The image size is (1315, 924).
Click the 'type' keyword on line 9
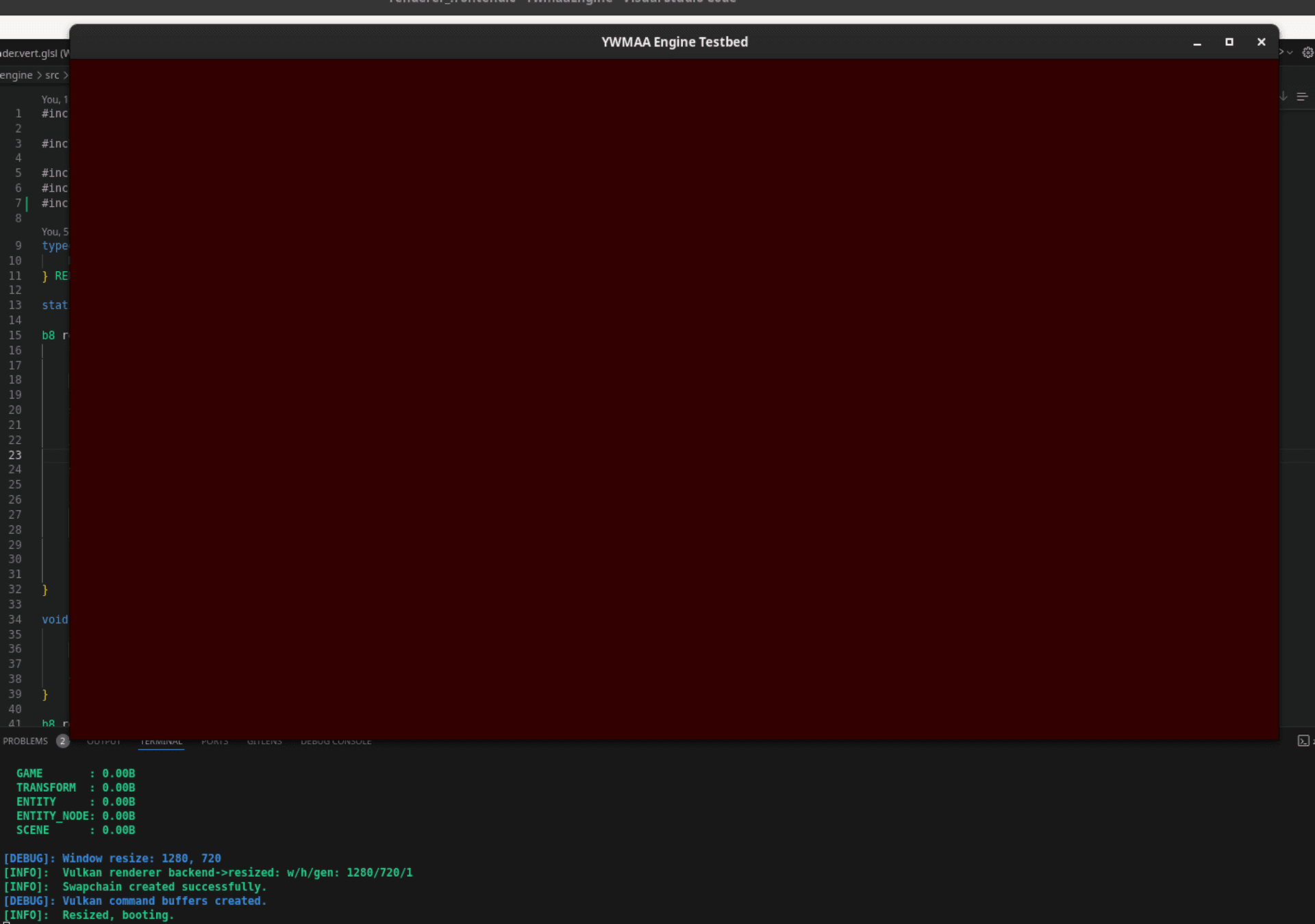pos(55,246)
